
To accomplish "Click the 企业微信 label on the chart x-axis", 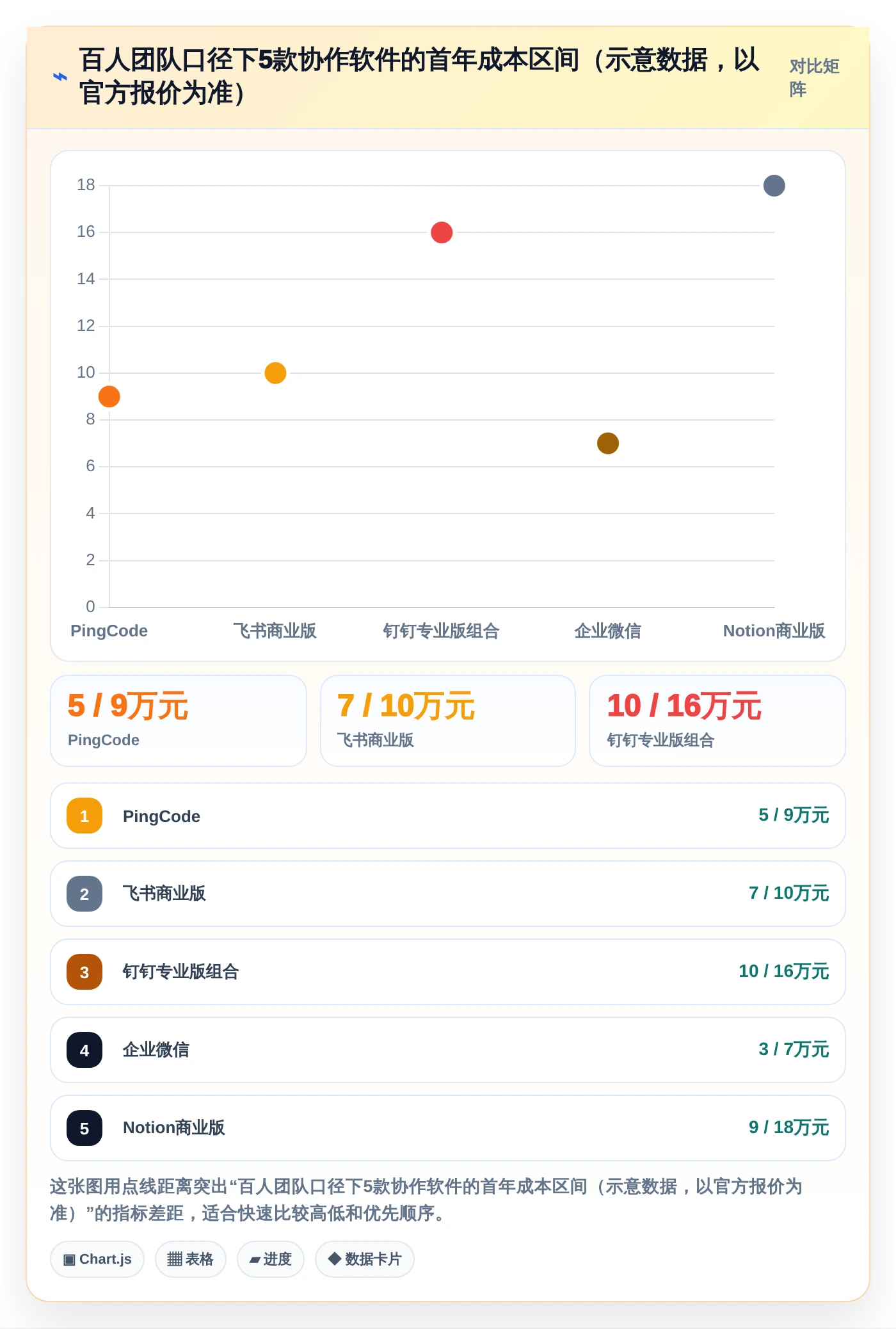I will coord(607,631).
